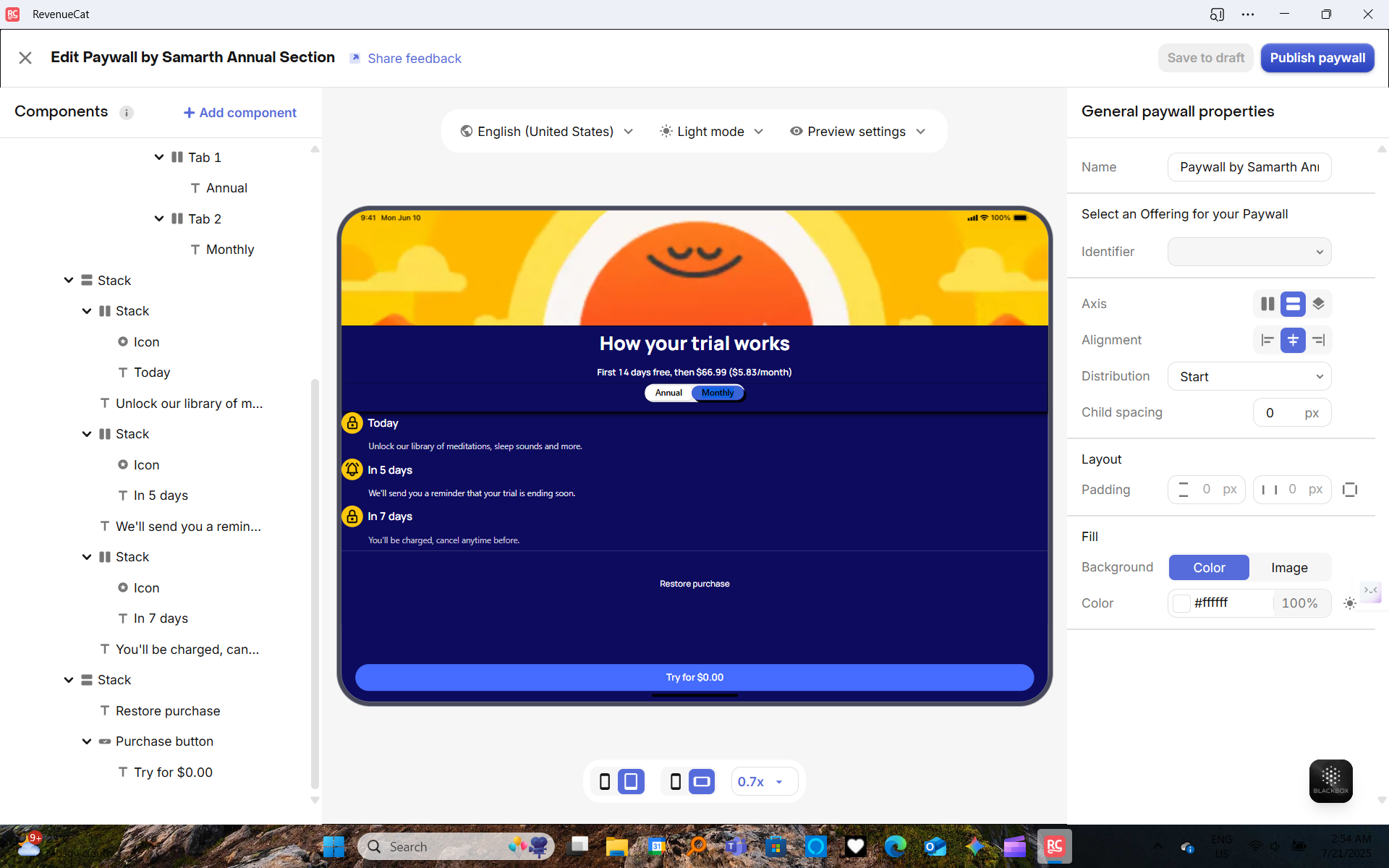Viewport: 1389px width, 868px height.
Task: Select the Purchase button component in tree
Action: click(164, 741)
